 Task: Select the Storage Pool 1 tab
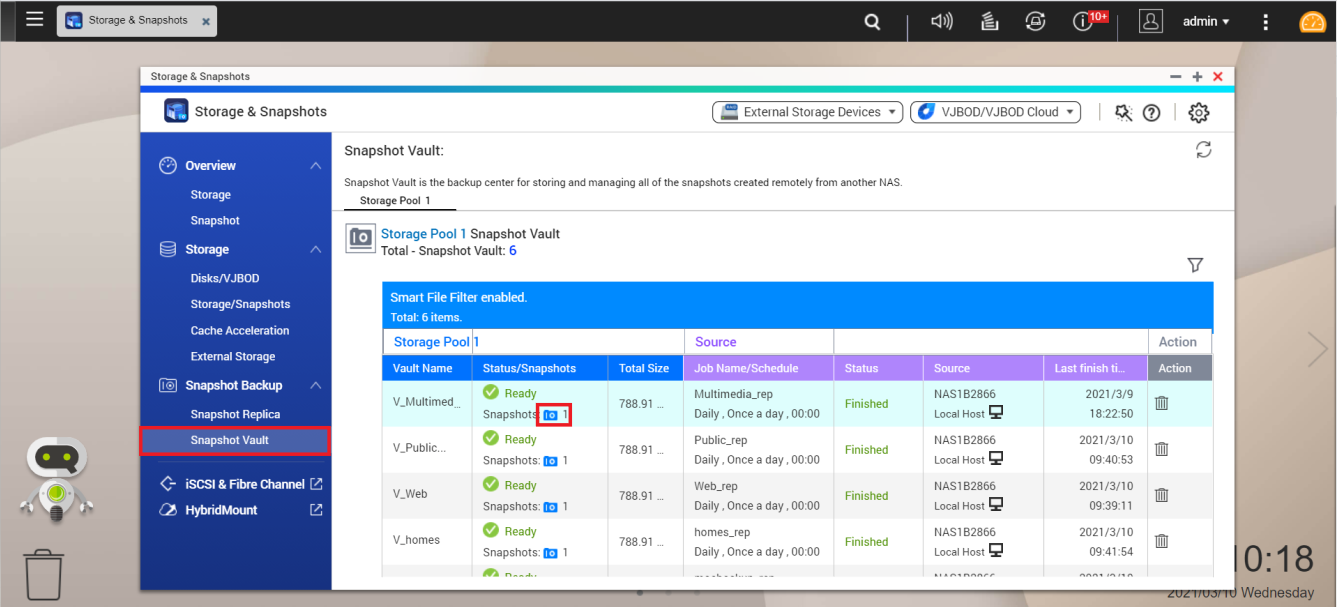click(x=395, y=201)
